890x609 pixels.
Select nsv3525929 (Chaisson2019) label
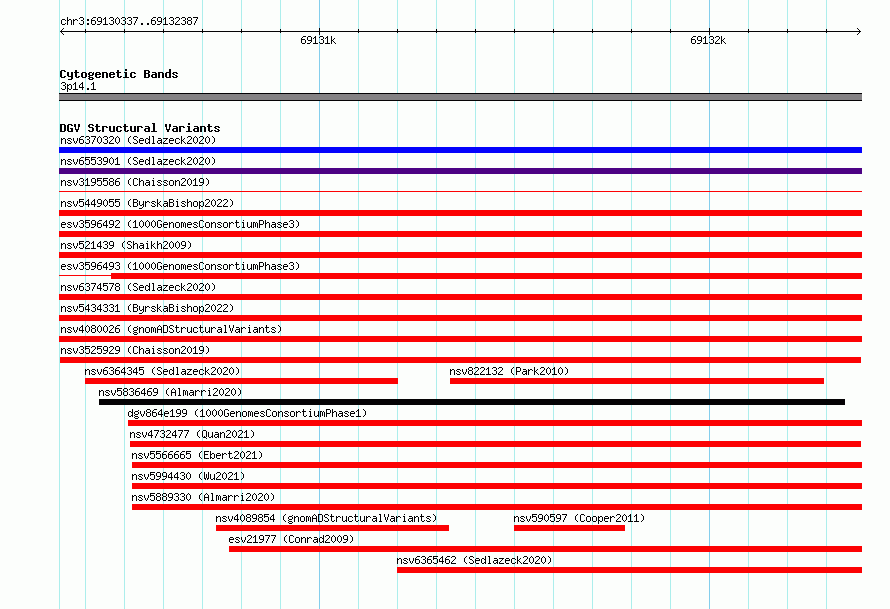[x=135, y=350]
